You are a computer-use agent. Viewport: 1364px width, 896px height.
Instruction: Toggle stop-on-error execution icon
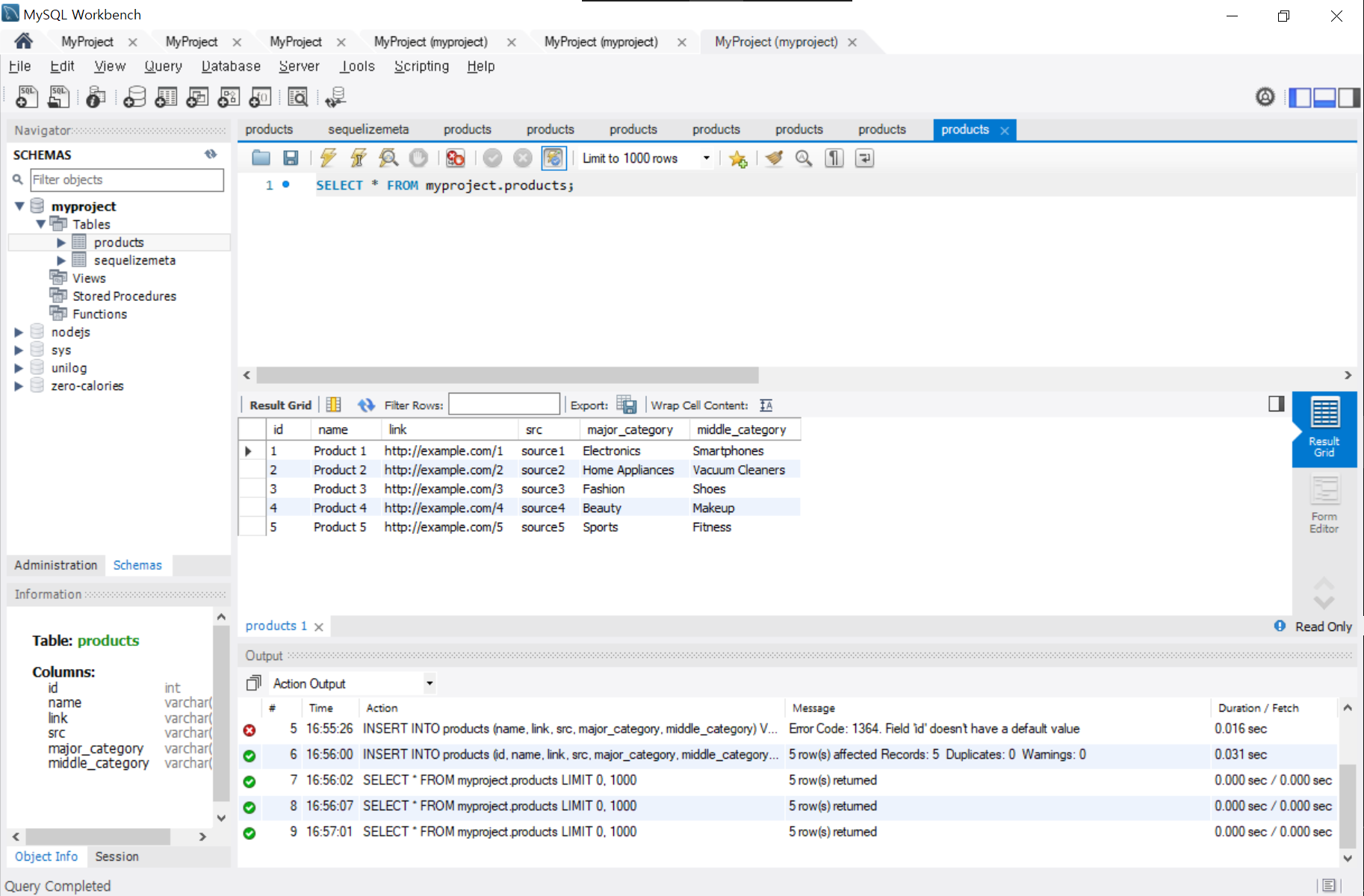(455, 158)
